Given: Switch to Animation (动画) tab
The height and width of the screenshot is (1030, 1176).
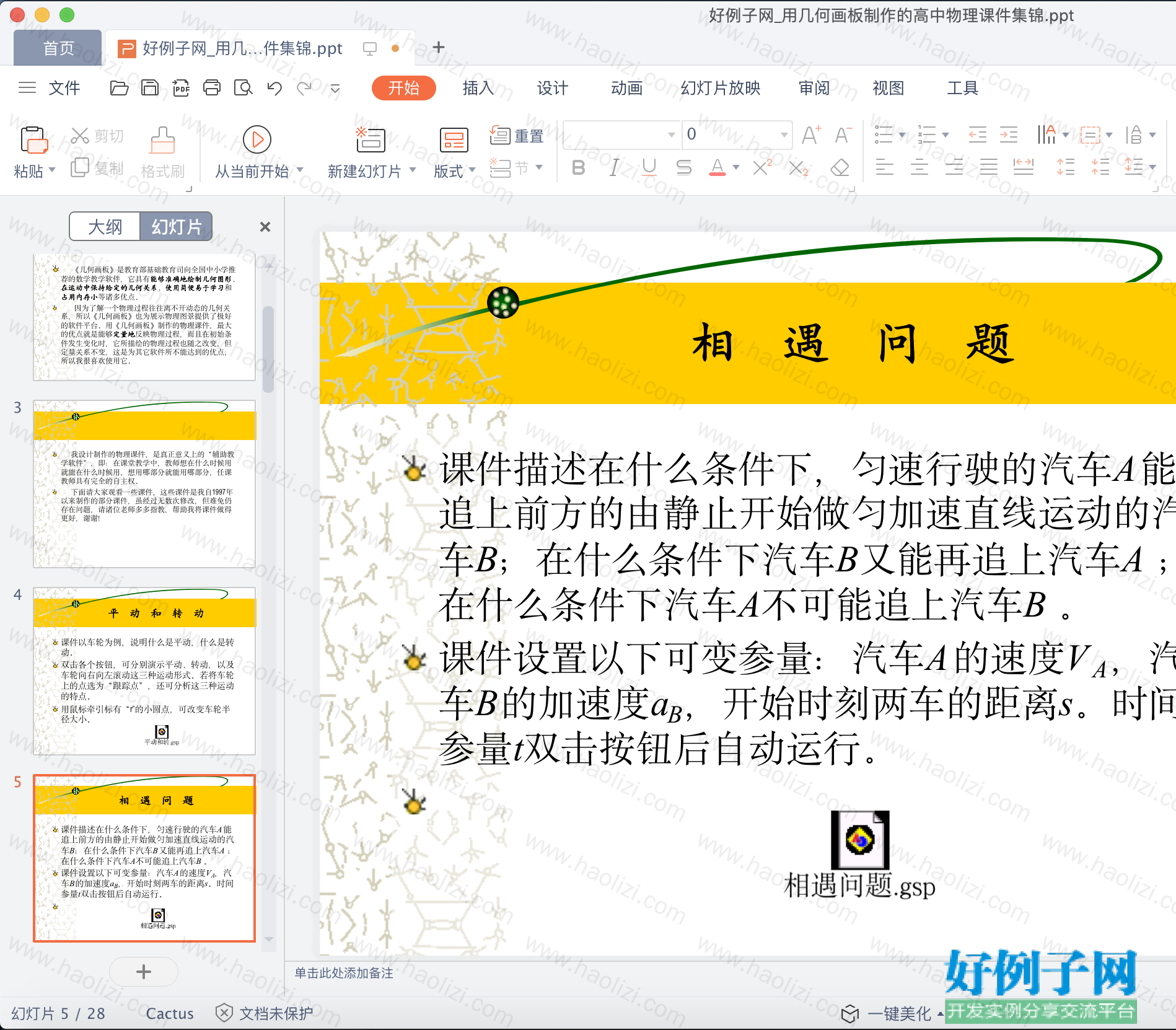Looking at the screenshot, I should click(x=626, y=88).
